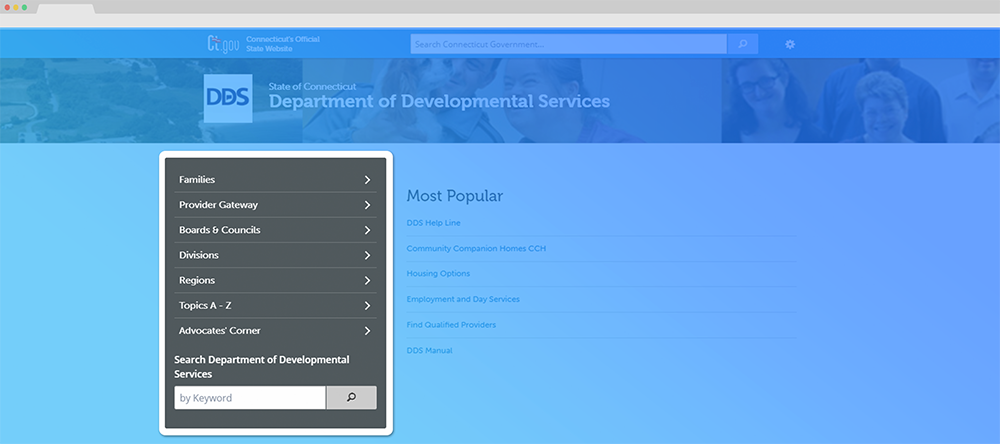Expand the Families chevron arrow
Viewport: 1000px width, 444px height.
coord(367,180)
